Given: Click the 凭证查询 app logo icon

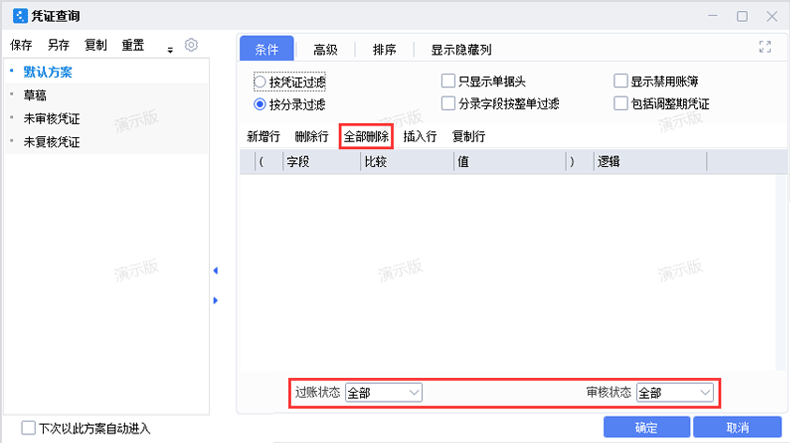Looking at the screenshot, I should 20,16.
